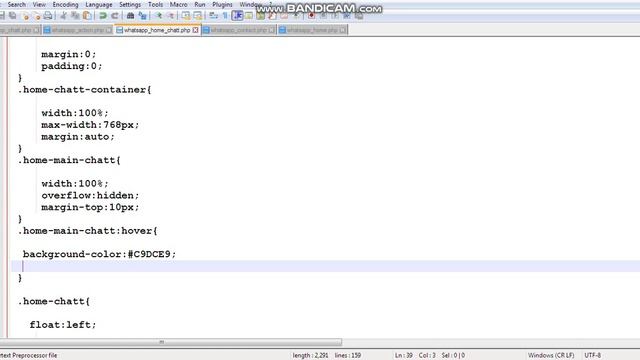Image resolution: width=640 pixels, height=360 pixels.
Task: Open the Language menu
Action: (x=99, y=4)
